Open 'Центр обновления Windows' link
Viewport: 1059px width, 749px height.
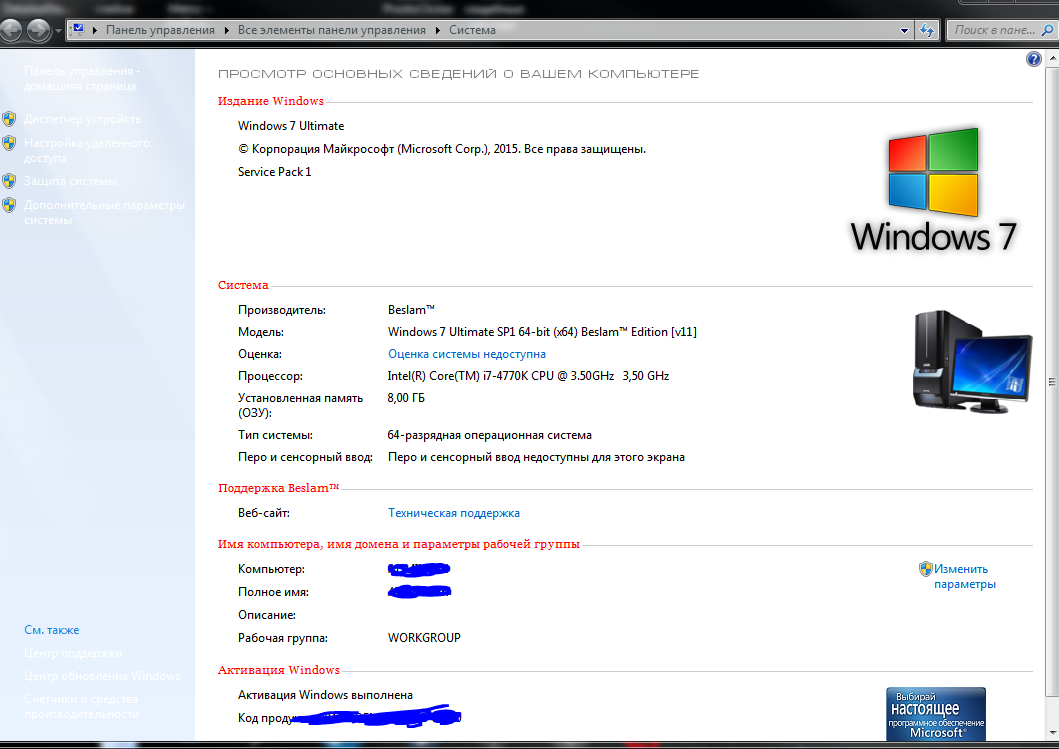102,676
